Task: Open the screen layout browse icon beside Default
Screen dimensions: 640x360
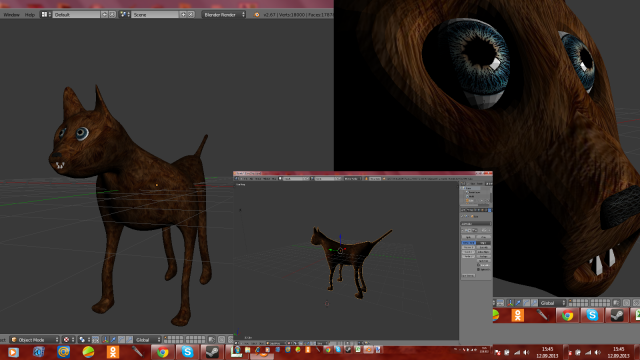Action: [x=46, y=15]
